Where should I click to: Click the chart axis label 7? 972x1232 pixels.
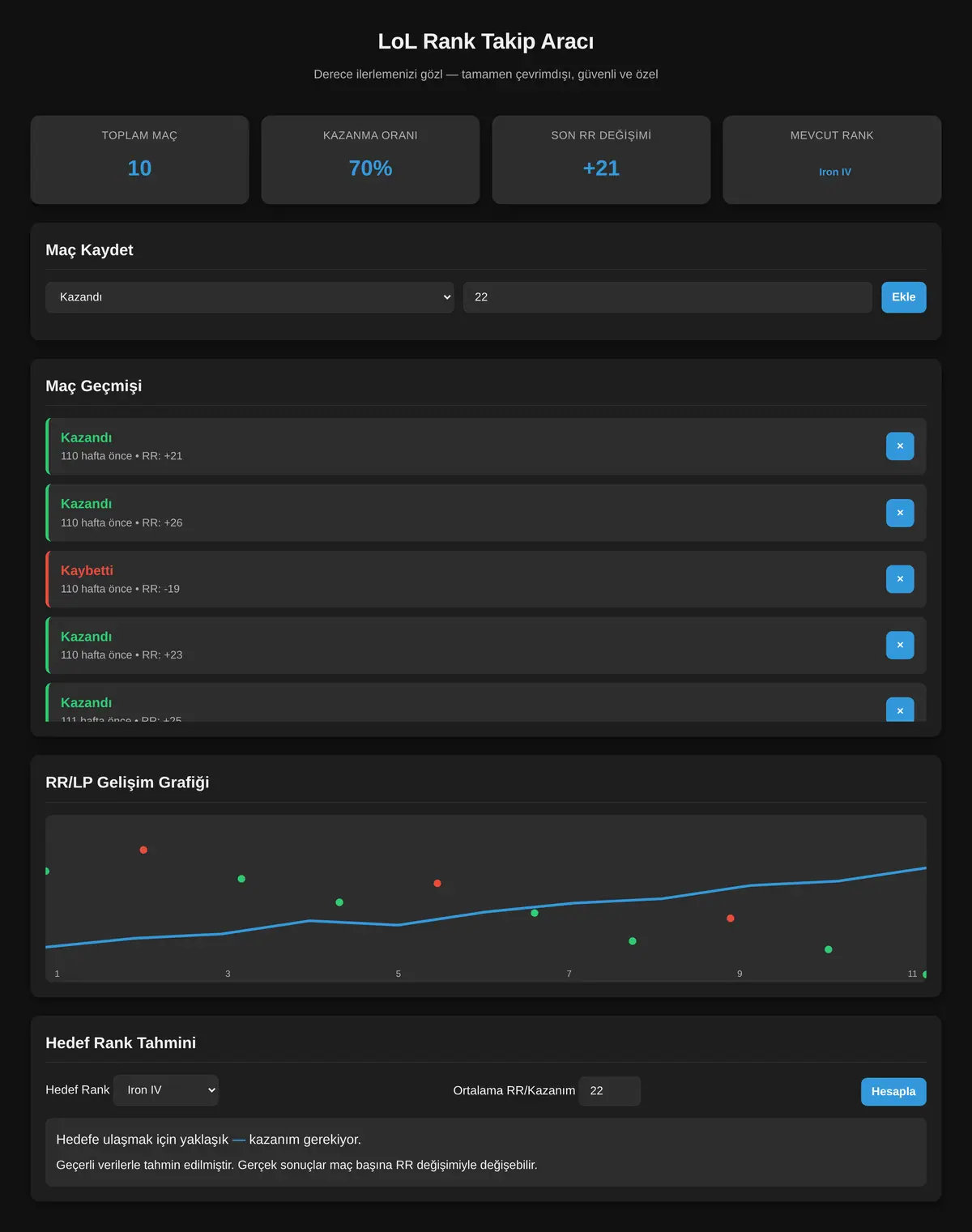tap(569, 974)
